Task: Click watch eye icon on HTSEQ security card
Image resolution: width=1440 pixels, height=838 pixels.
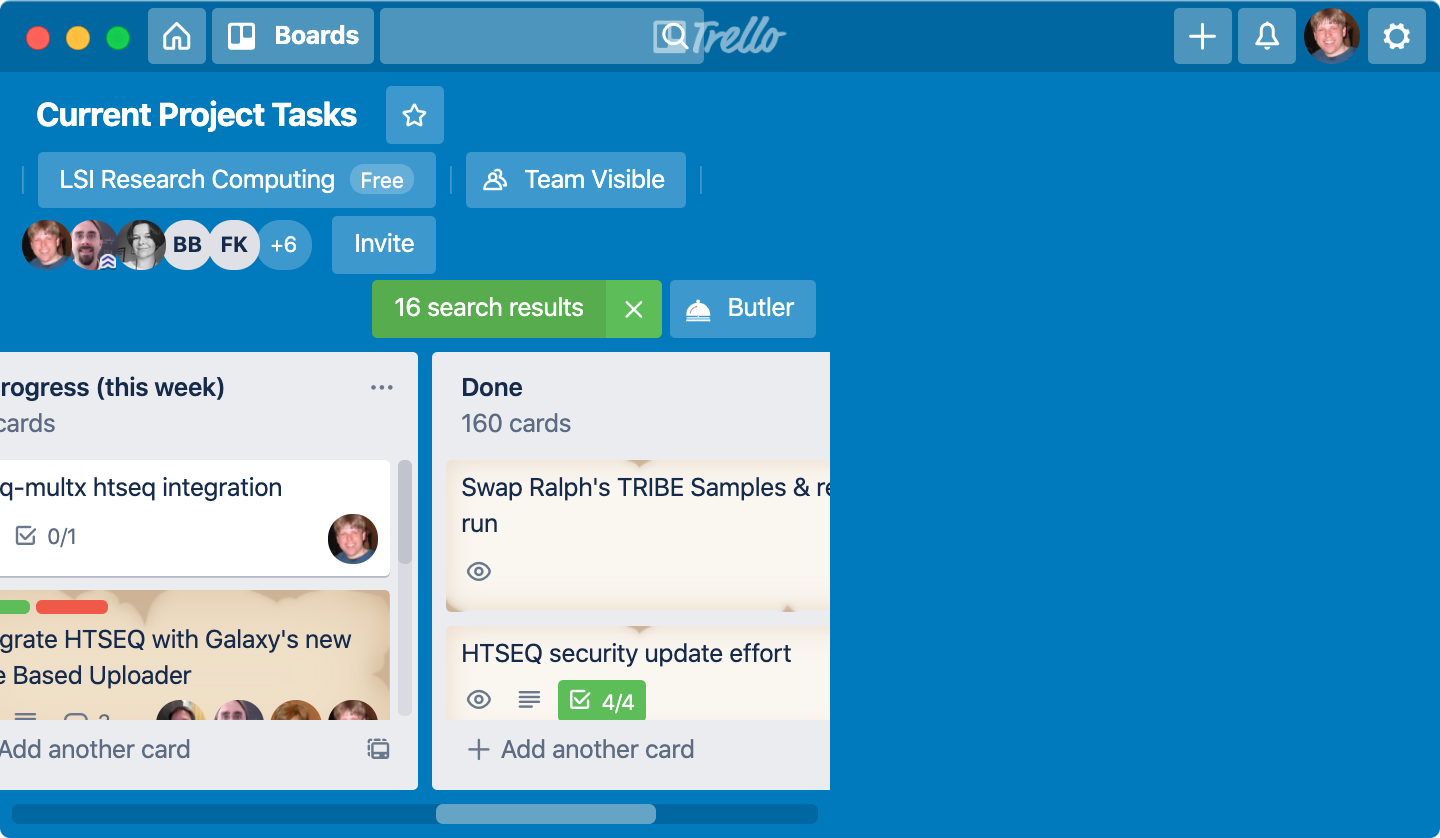Action: coord(479,700)
